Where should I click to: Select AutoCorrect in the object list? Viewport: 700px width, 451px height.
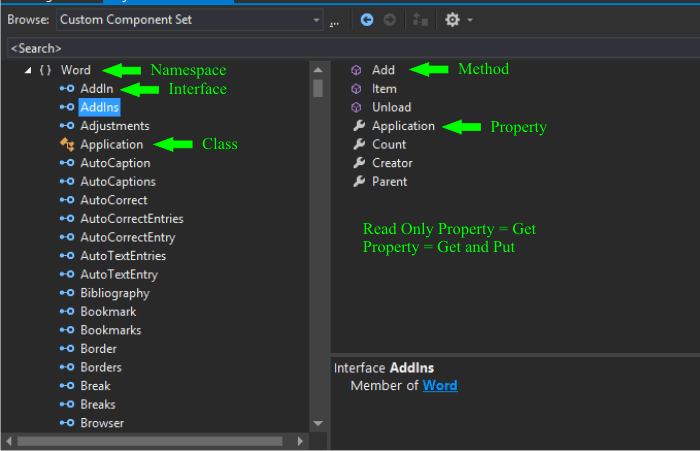point(114,200)
